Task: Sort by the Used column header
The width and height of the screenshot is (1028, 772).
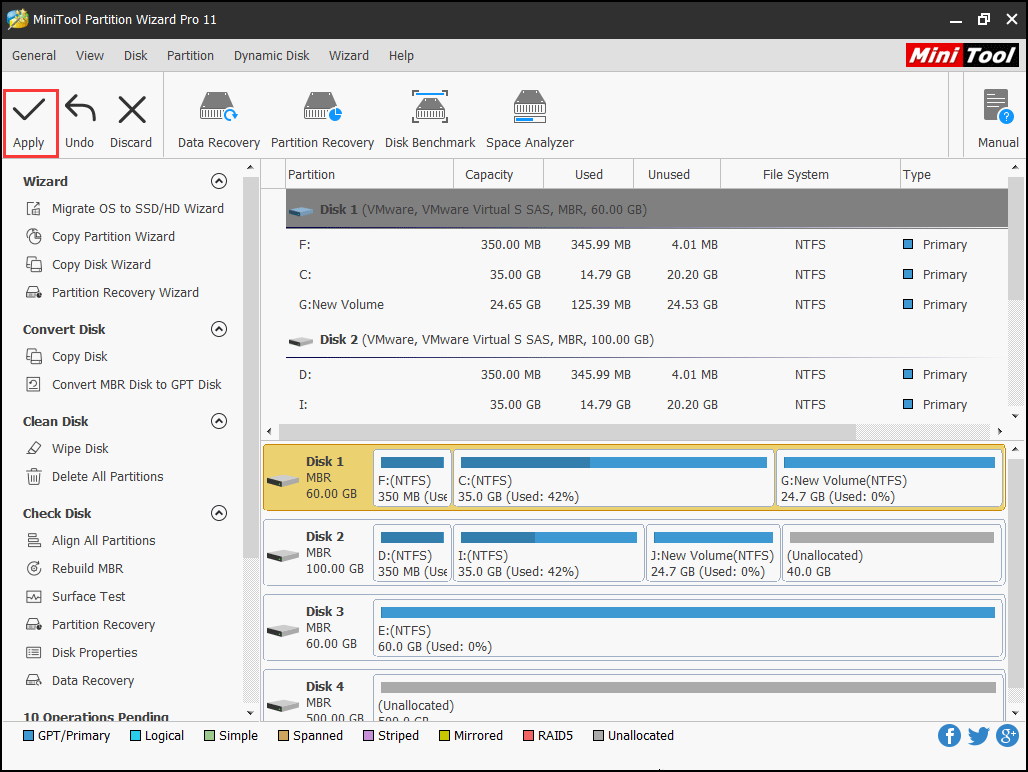Action: pyautogui.click(x=589, y=174)
